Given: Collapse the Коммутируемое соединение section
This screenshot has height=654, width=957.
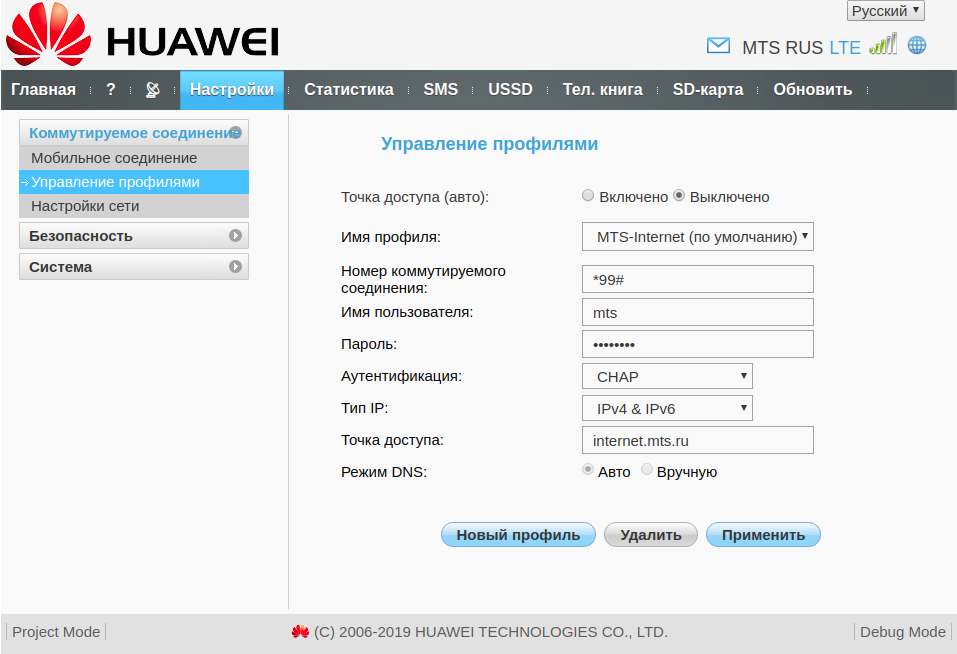Looking at the screenshot, I should tap(134, 132).
